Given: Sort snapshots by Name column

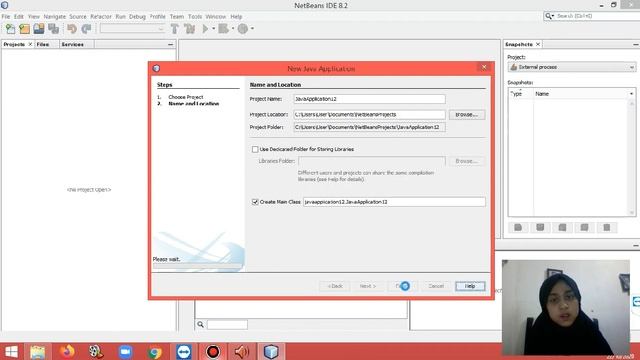Looking at the screenshot, I should pos(580,94).
